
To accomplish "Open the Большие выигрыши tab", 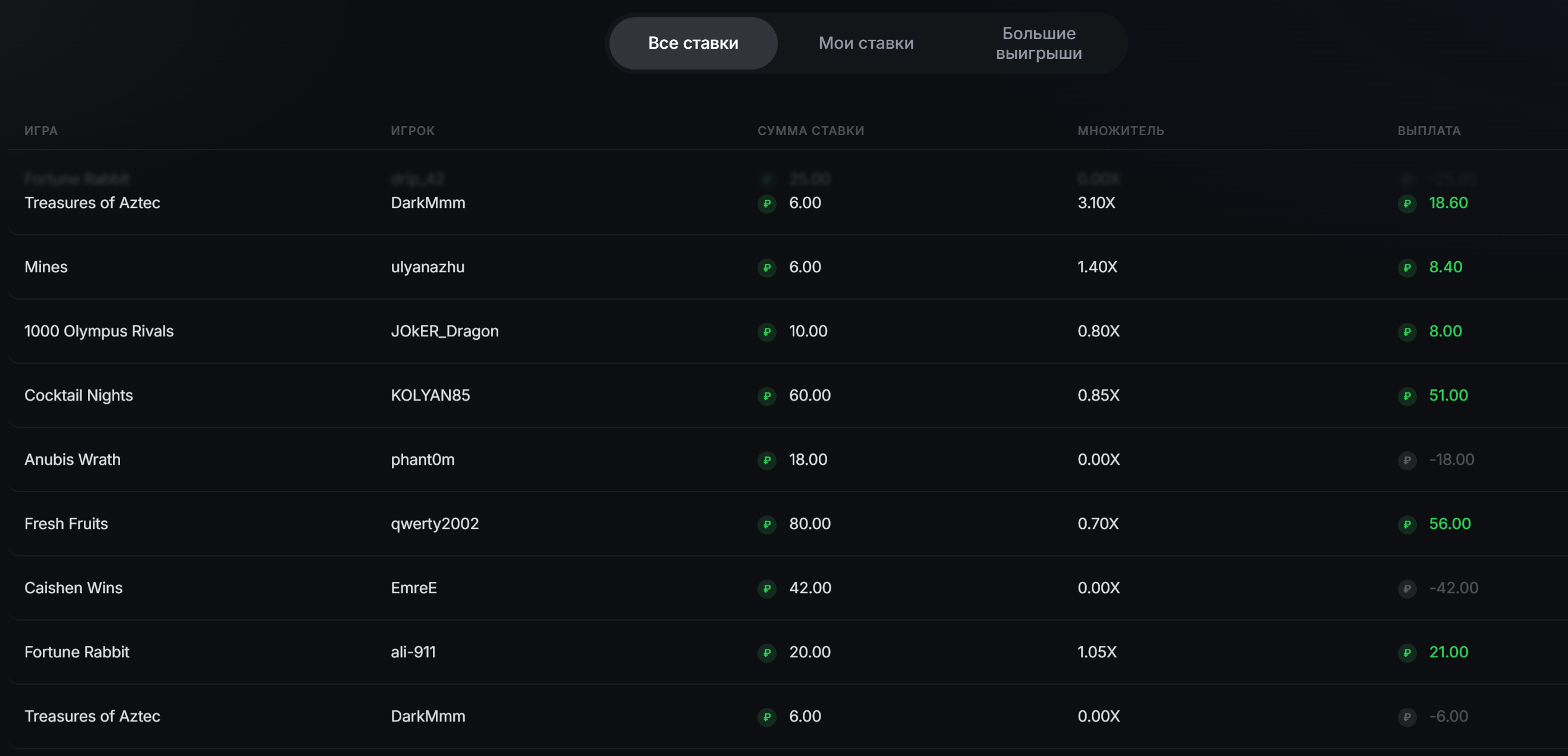I will tap(1038, 43).
